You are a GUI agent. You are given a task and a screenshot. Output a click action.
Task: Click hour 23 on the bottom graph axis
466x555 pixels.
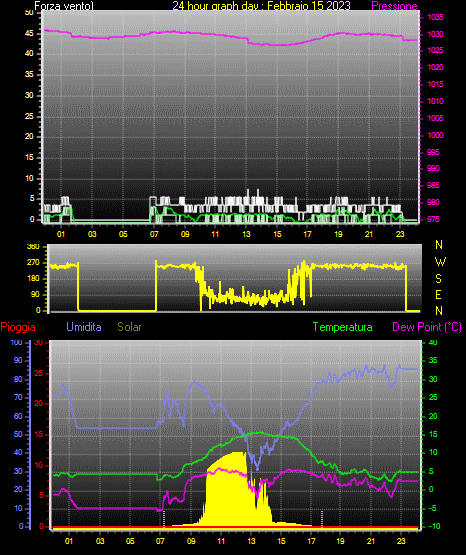pos(401,541)
